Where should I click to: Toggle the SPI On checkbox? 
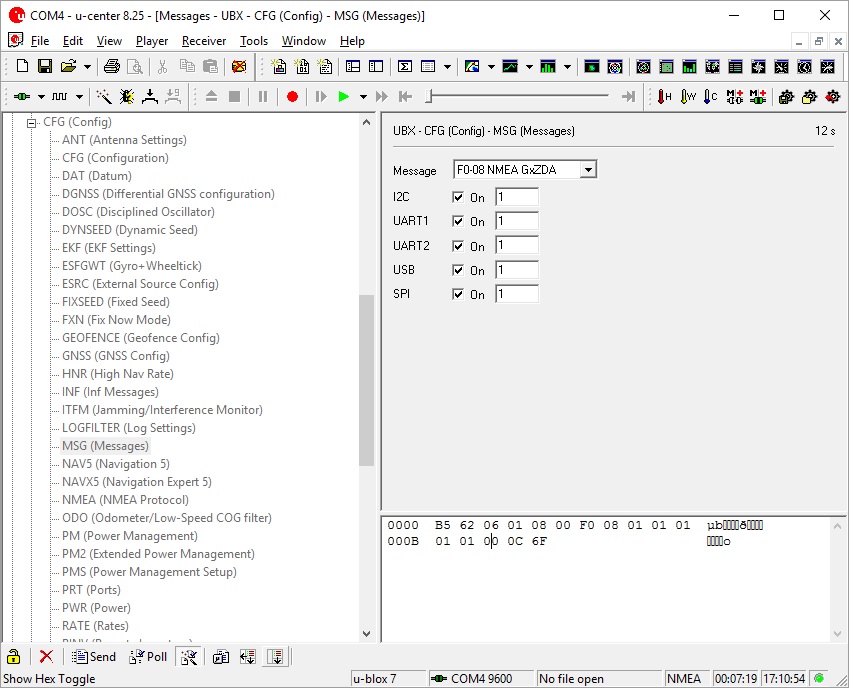point(458,294)
